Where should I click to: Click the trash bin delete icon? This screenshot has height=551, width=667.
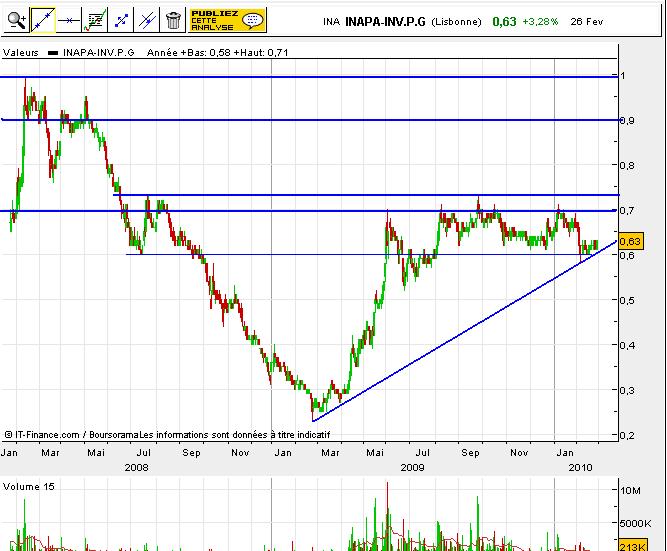[173, 18]
